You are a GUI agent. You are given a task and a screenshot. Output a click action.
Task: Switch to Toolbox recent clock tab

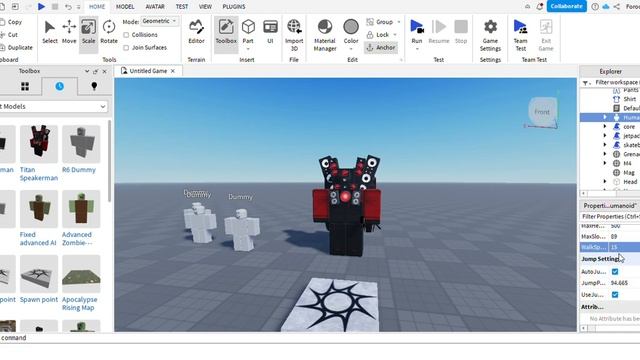[60, 87]
